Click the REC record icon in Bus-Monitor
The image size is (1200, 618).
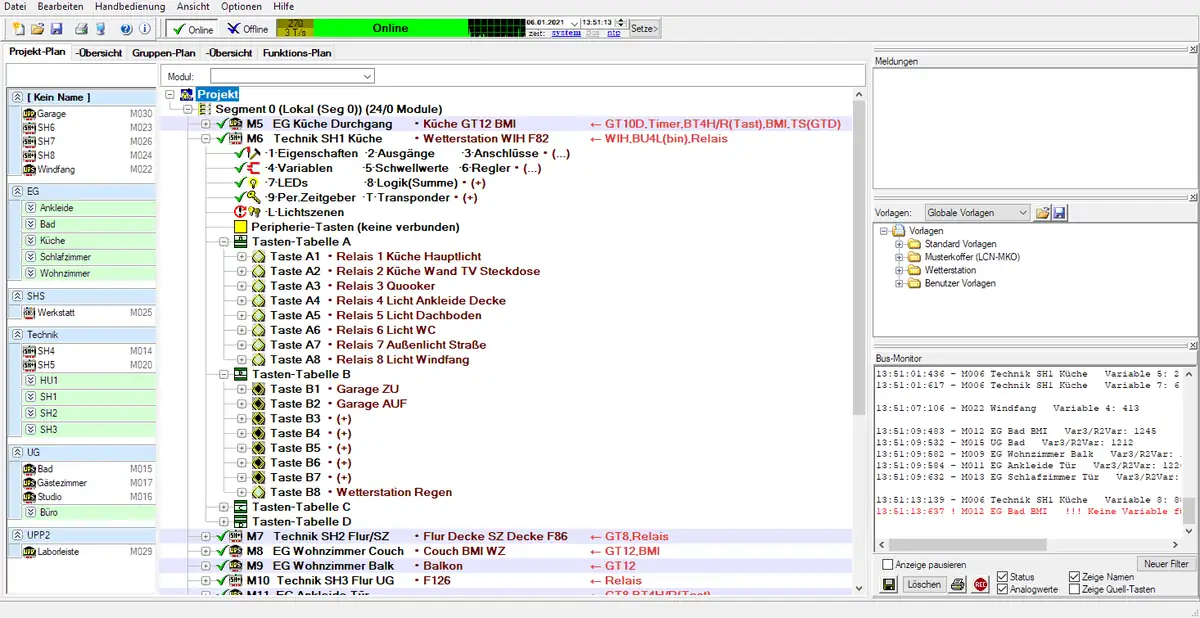[x=980, y=585]
